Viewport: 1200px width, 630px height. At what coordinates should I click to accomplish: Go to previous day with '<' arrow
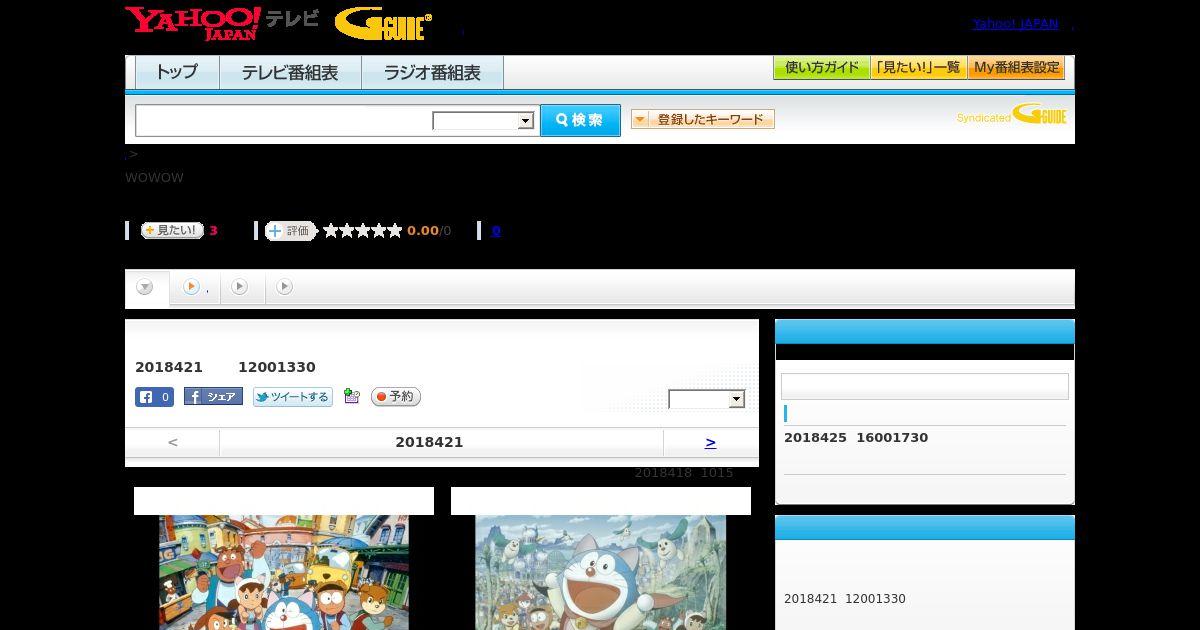click(x=173, y=442)
